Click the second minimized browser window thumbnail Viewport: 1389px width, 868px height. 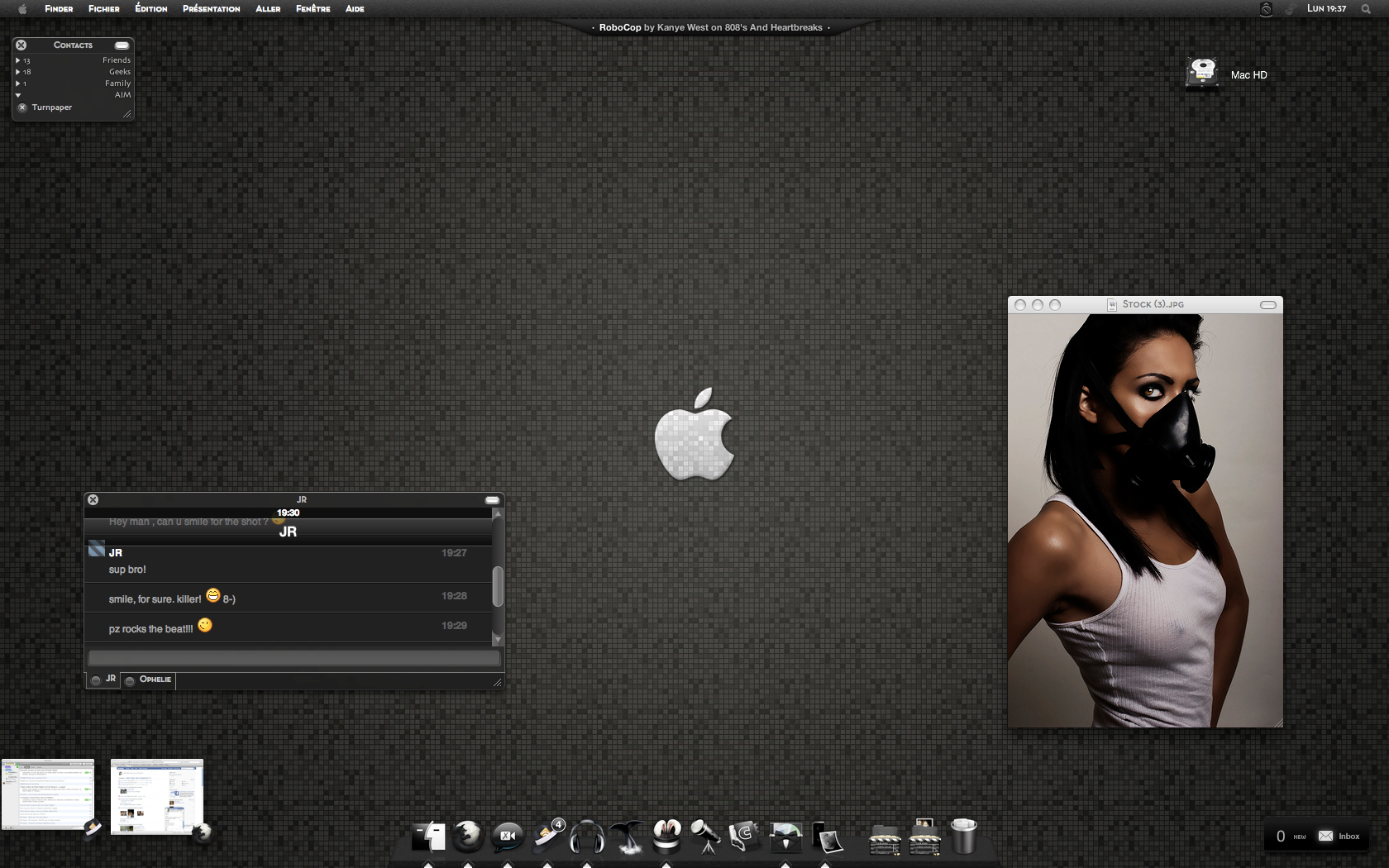click(x=157, y=797)
